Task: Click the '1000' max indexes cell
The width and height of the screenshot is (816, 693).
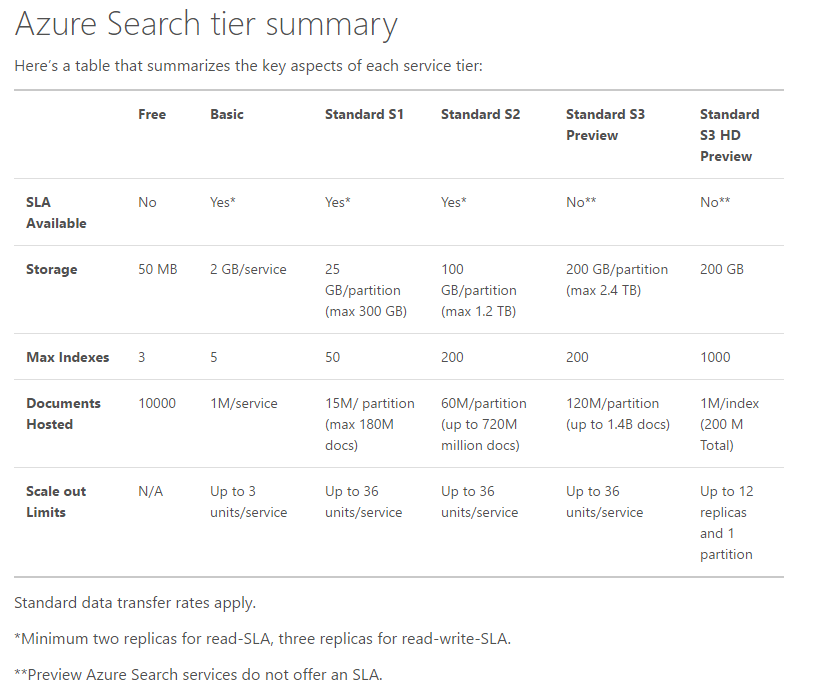Action: click(x=715, y=357)
